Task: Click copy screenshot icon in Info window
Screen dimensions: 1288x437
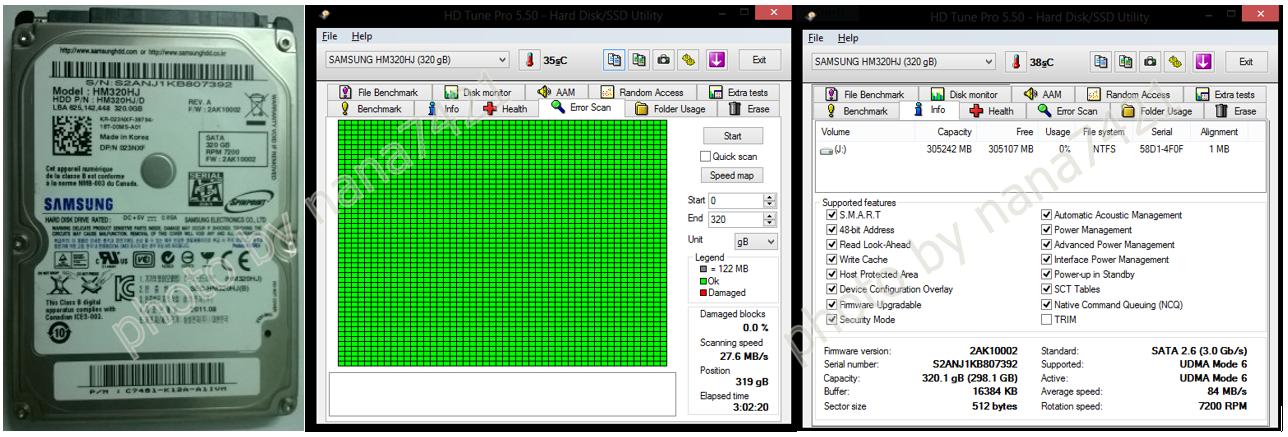Action: click(1125, 61)
